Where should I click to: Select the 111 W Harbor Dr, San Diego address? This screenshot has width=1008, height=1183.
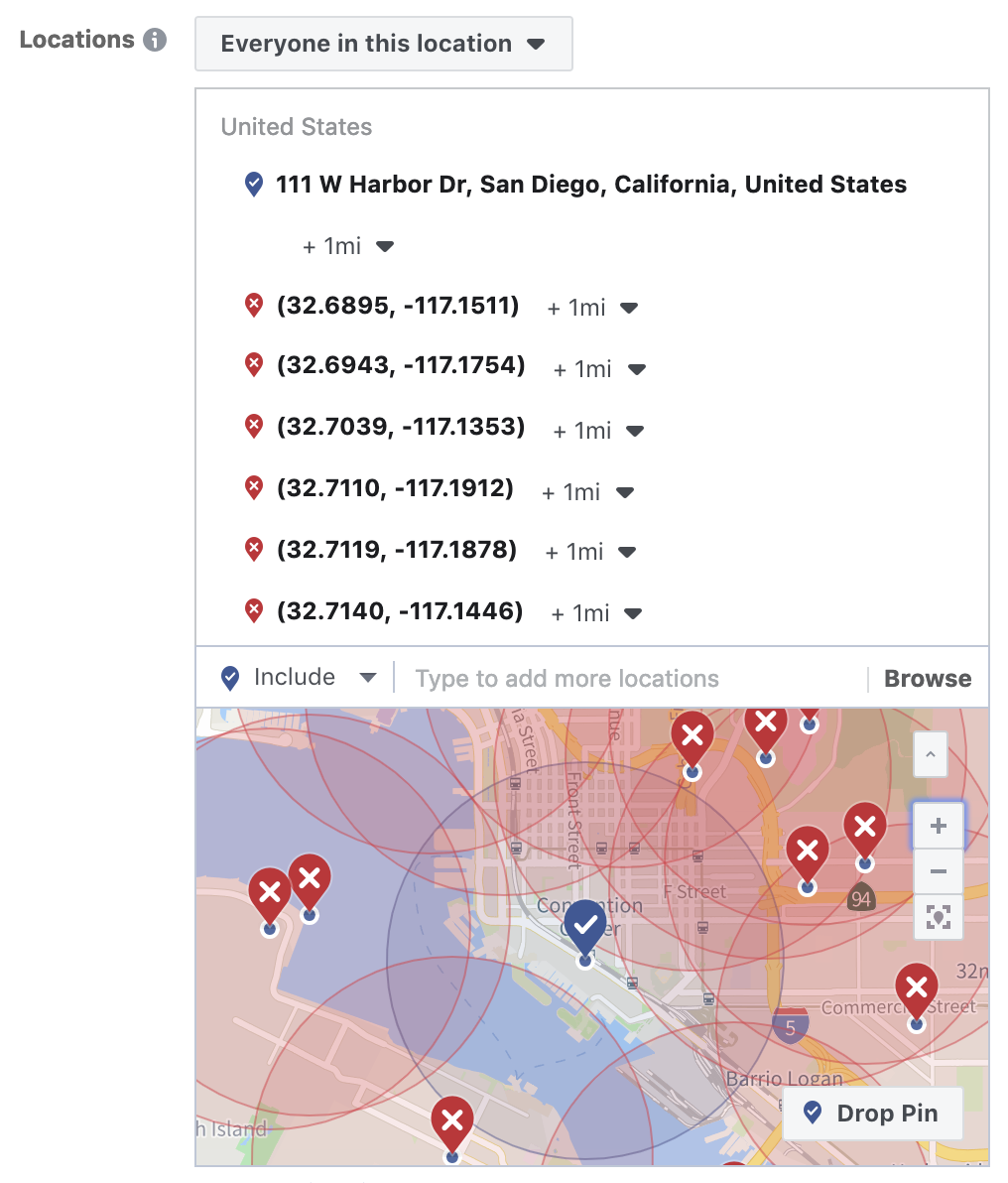[590, 184]
